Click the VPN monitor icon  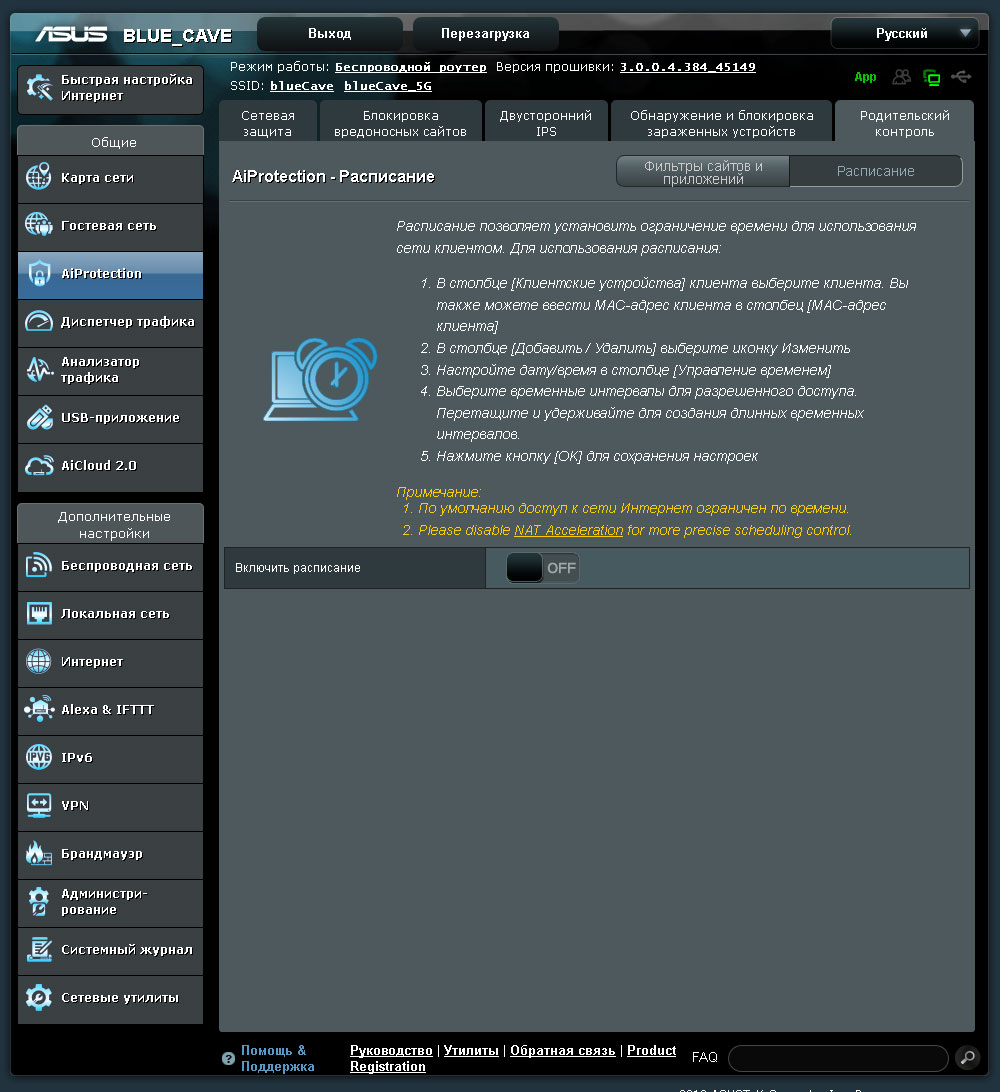[39, 805]
